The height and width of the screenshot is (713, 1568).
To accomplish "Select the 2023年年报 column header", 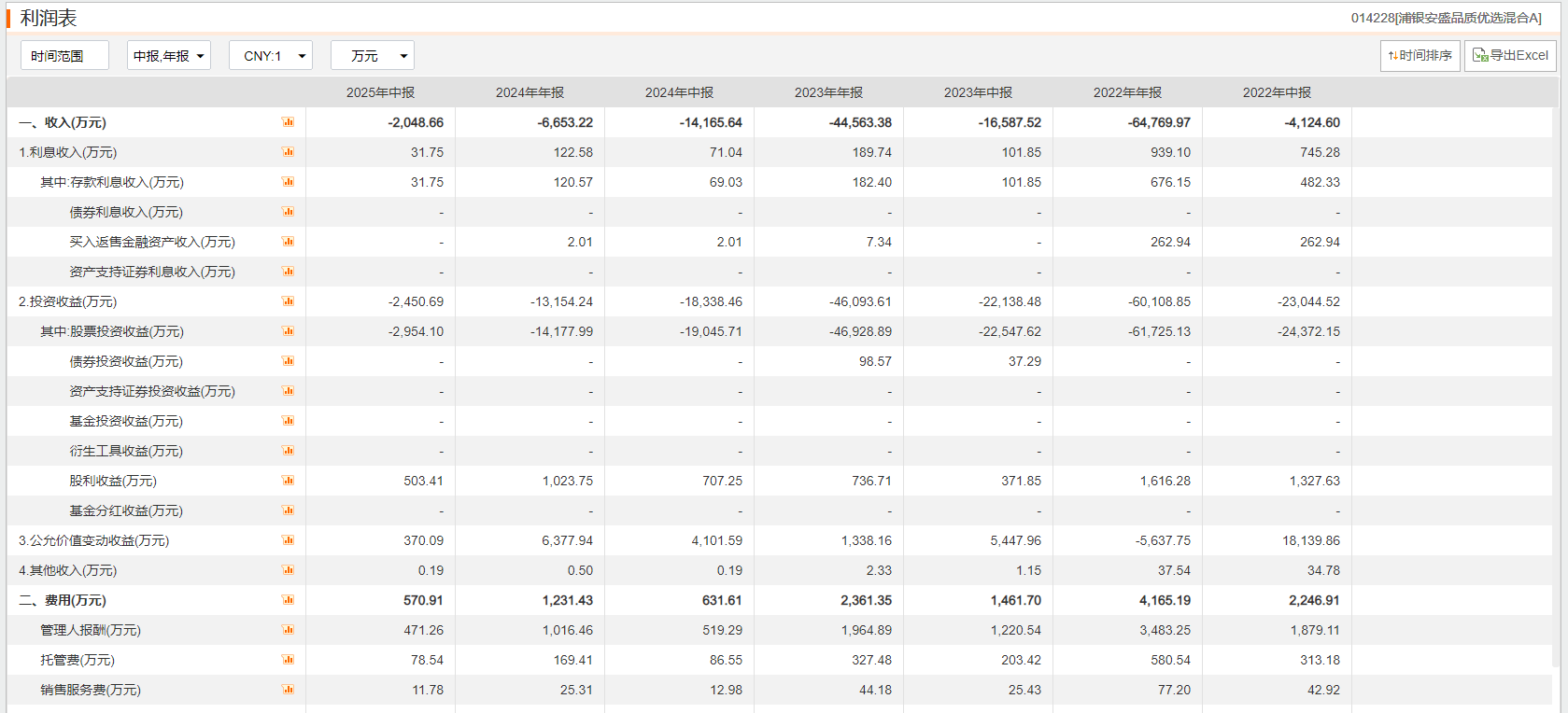I will [828, 92].
